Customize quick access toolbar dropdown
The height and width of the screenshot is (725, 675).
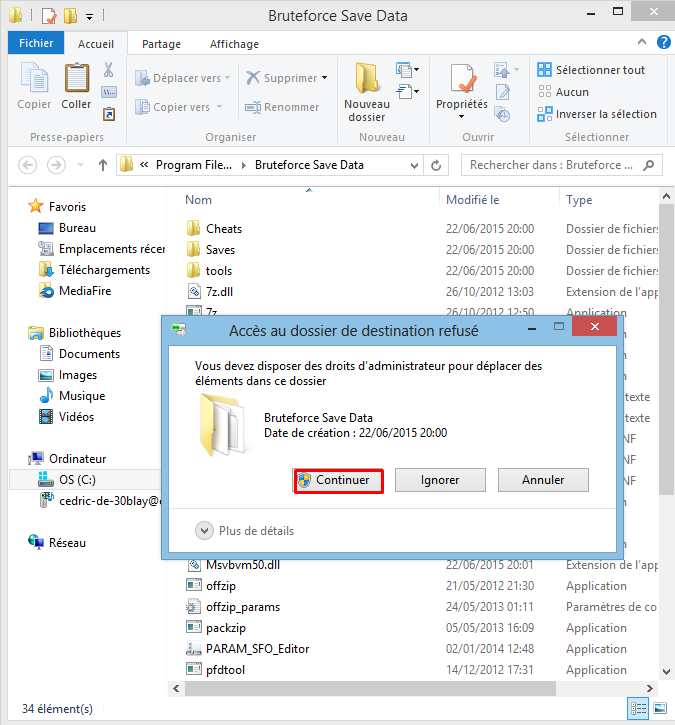pyautogui.click(x=90, y=17)
